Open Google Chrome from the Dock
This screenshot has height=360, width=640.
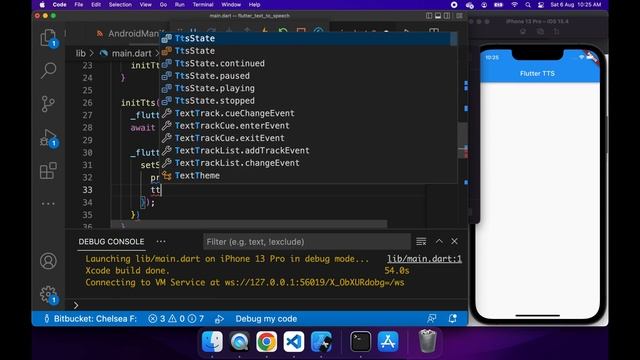[x=267, y=341]
